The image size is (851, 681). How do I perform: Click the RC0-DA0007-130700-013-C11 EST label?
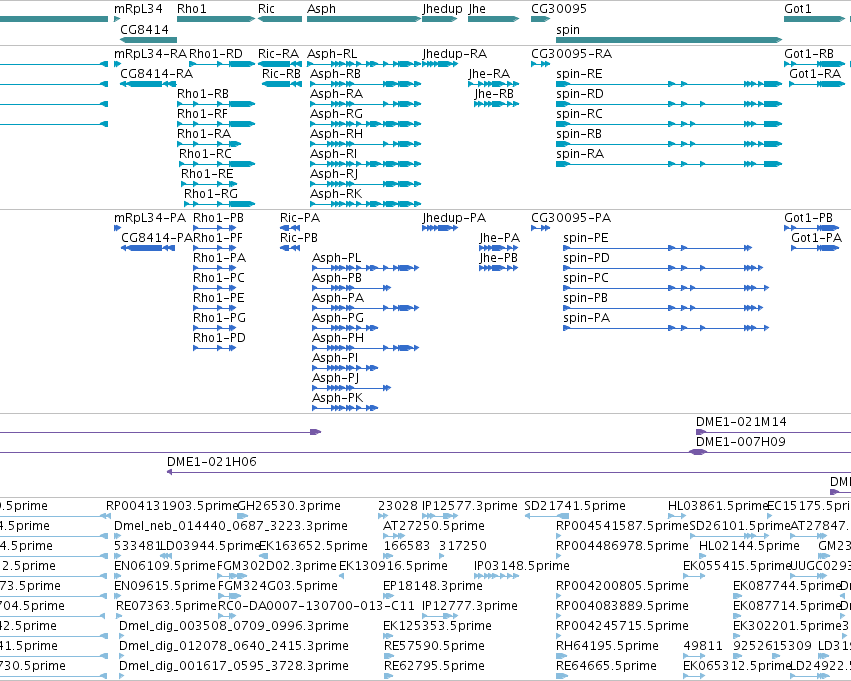coord(316,606)
